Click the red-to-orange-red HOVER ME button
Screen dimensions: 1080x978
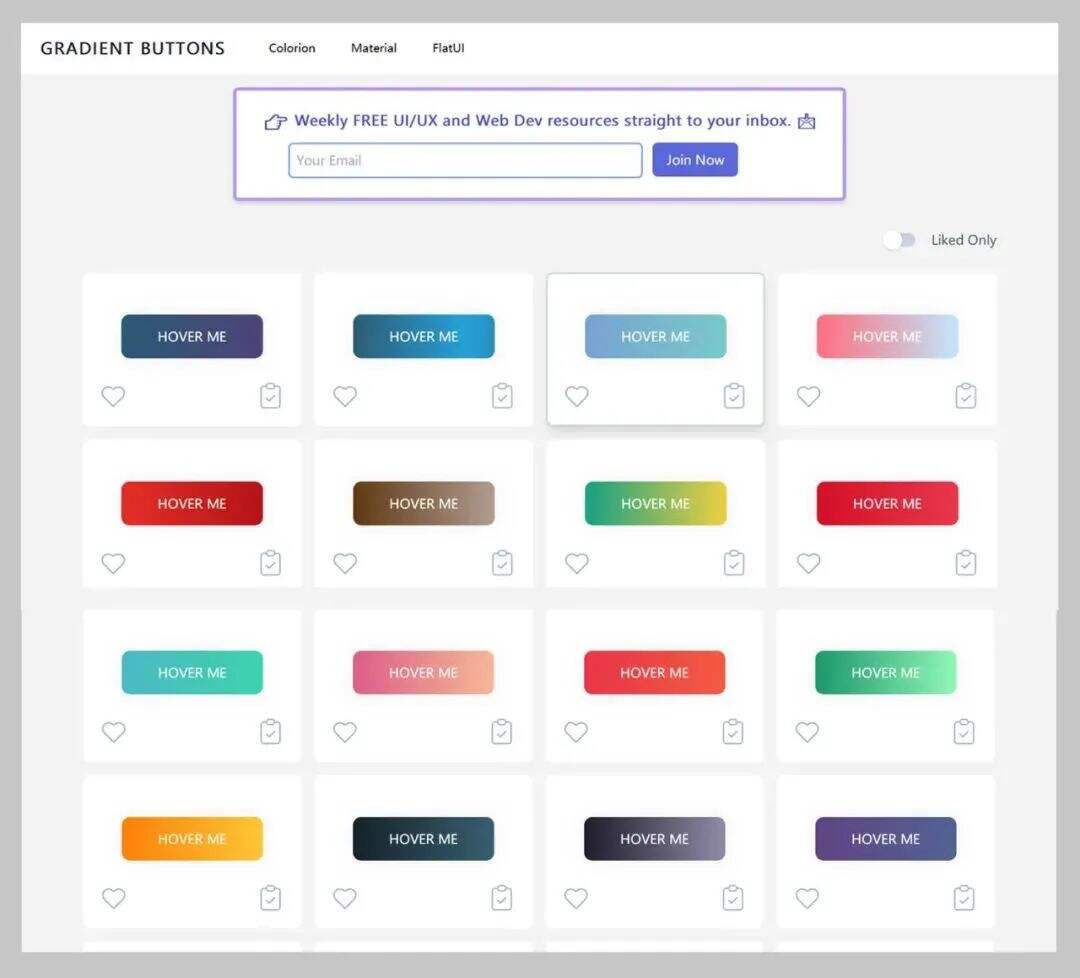pyautogui.click(x=654, y=672)
